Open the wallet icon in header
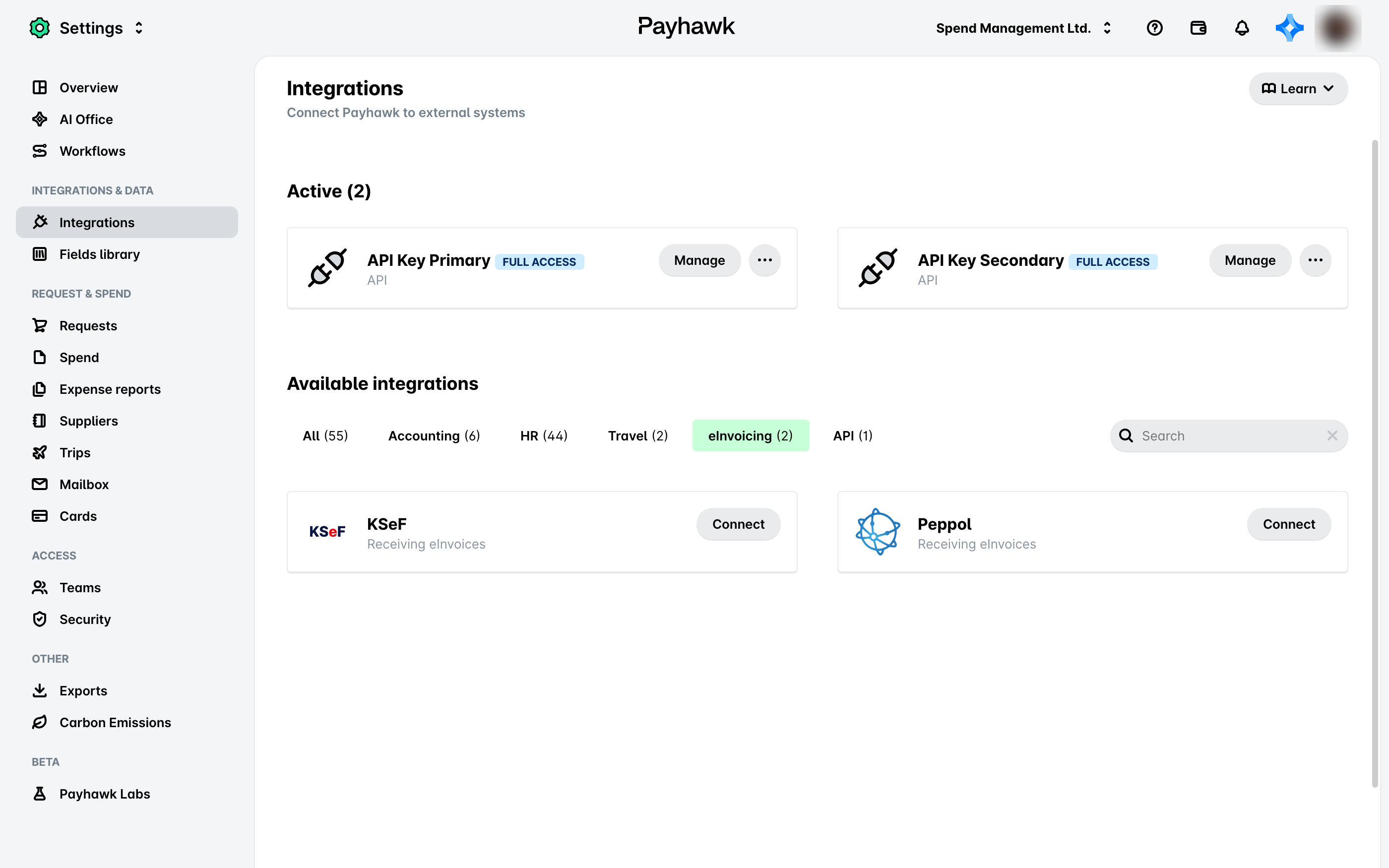The height and width of the screenshot is (868, 1389). (1198, 28)
